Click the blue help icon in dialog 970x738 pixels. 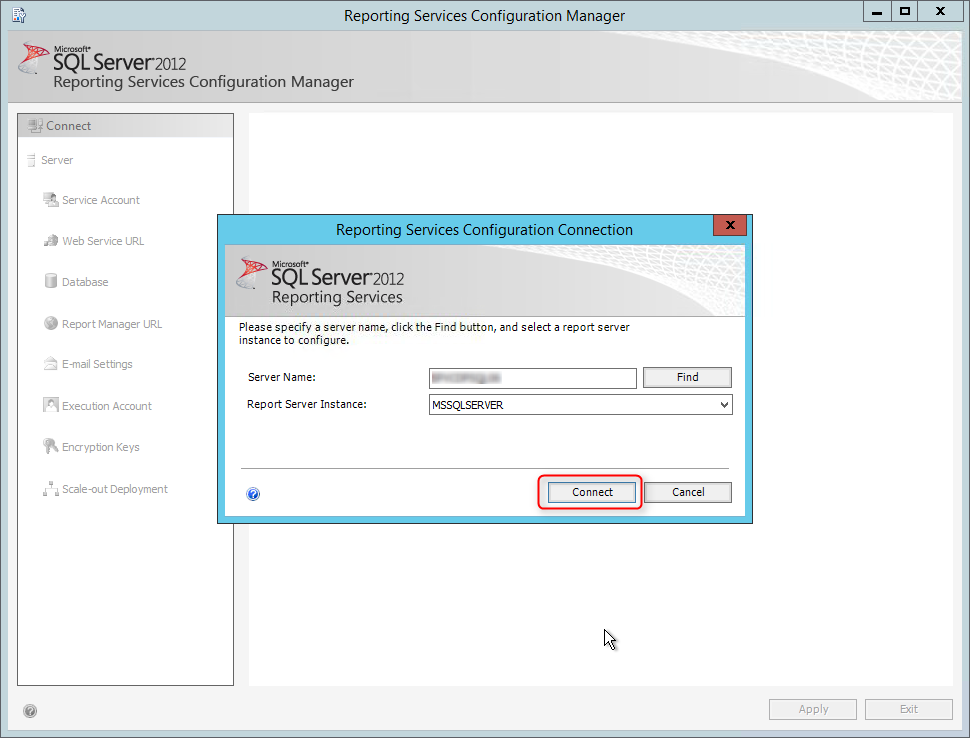point(253,494)
